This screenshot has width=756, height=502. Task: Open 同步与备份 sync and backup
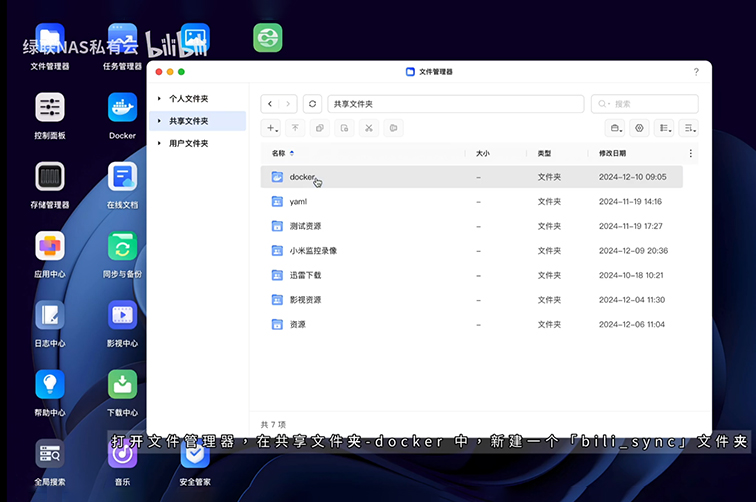(122, 246)
